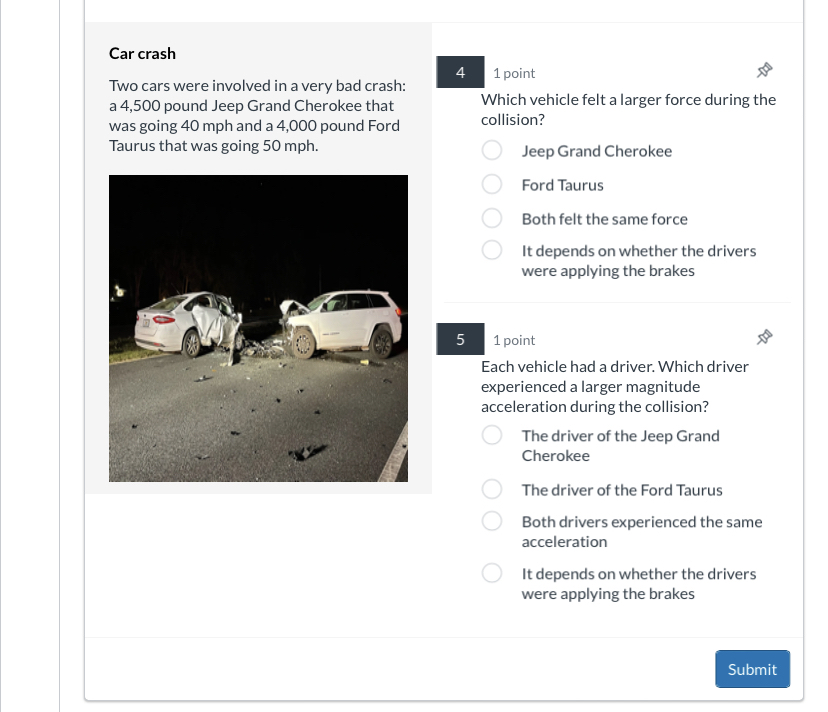Click the question 5 number badge
This screenshot has width=828, height=712.
(x=460, y=339)
